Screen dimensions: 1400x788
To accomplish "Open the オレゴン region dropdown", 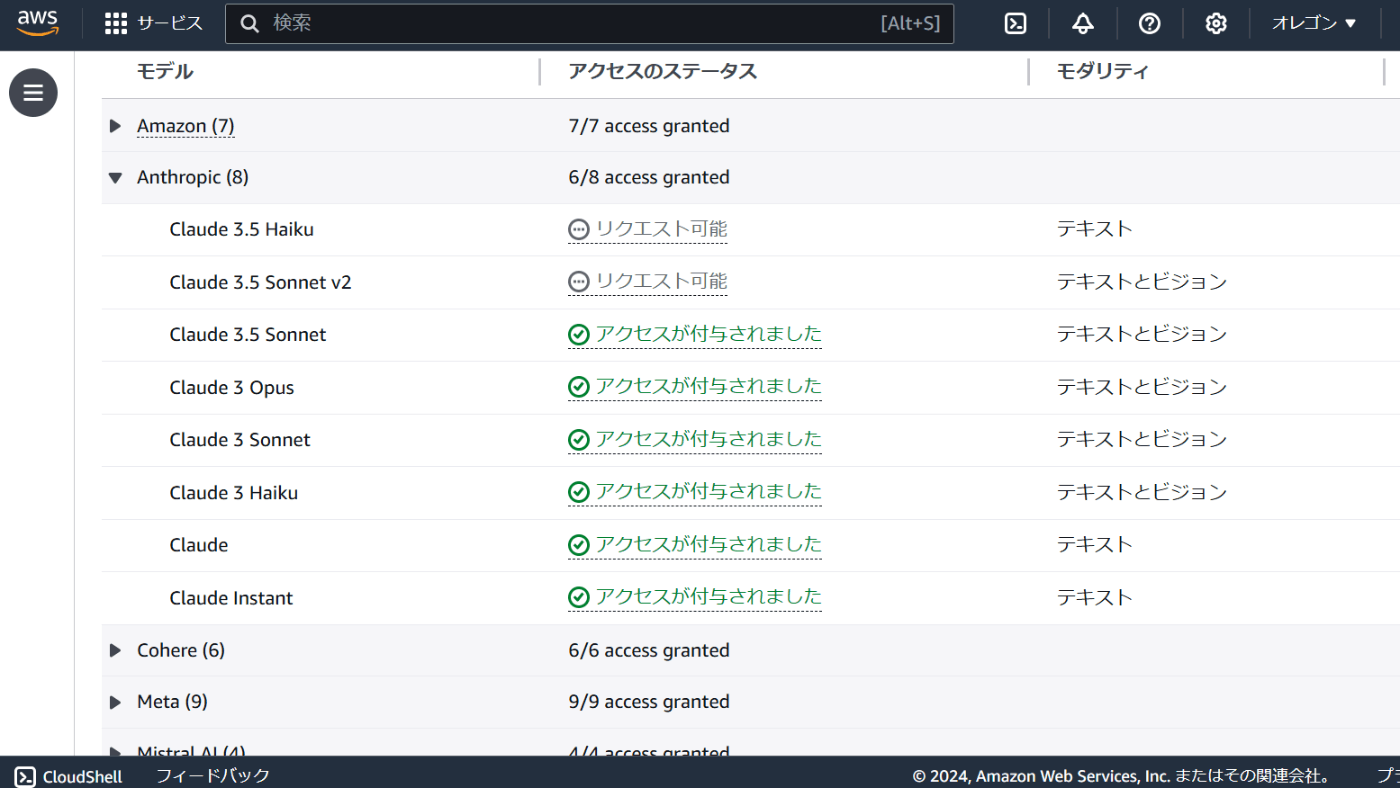I will [1314, 23].
